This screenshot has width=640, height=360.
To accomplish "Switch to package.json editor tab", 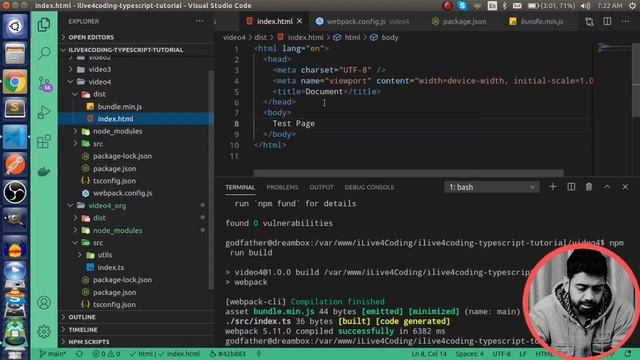I will pyautogui.click(x=459, y=21).
